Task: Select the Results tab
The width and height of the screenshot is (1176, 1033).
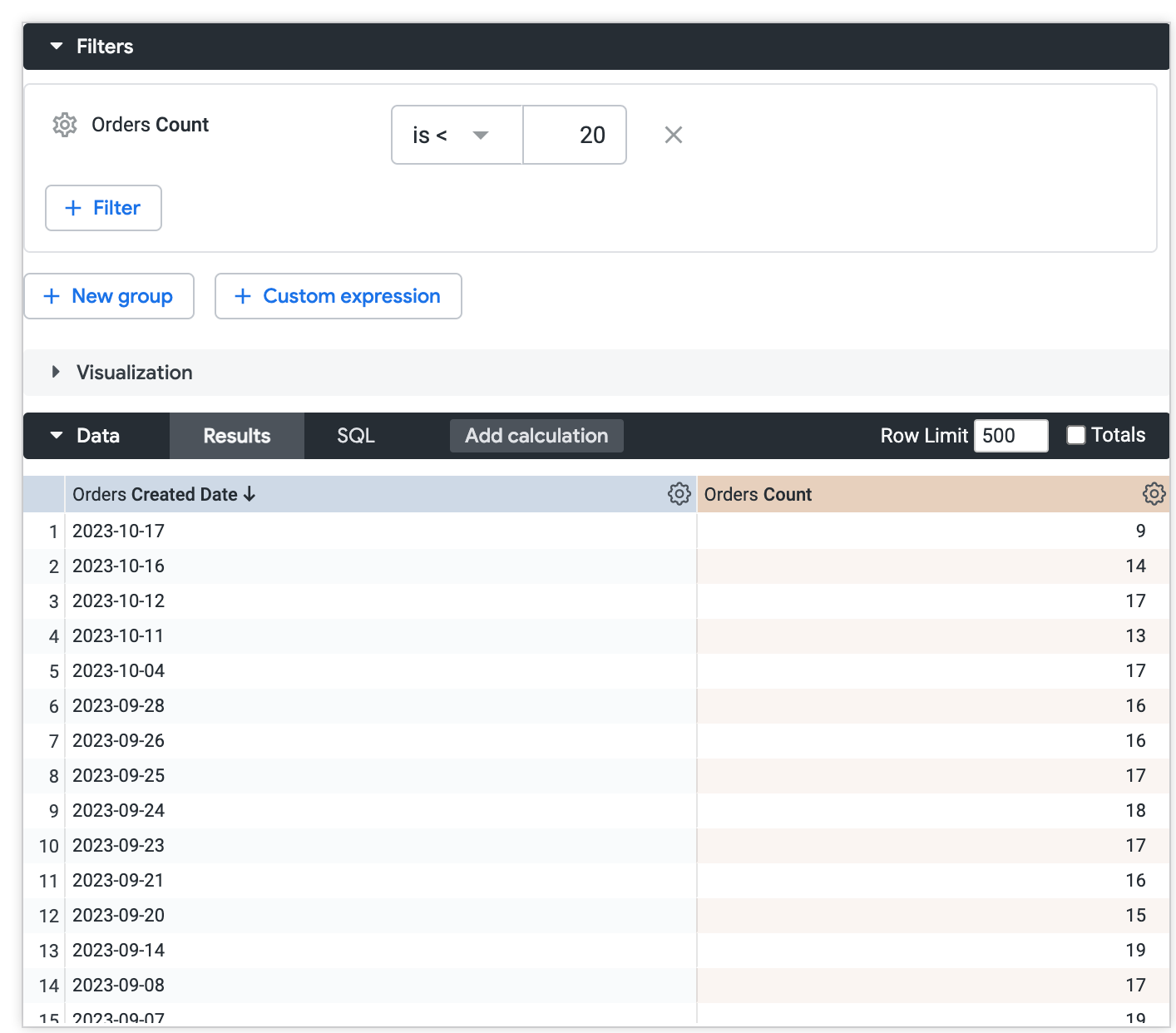Action: [x=237, y=436]
